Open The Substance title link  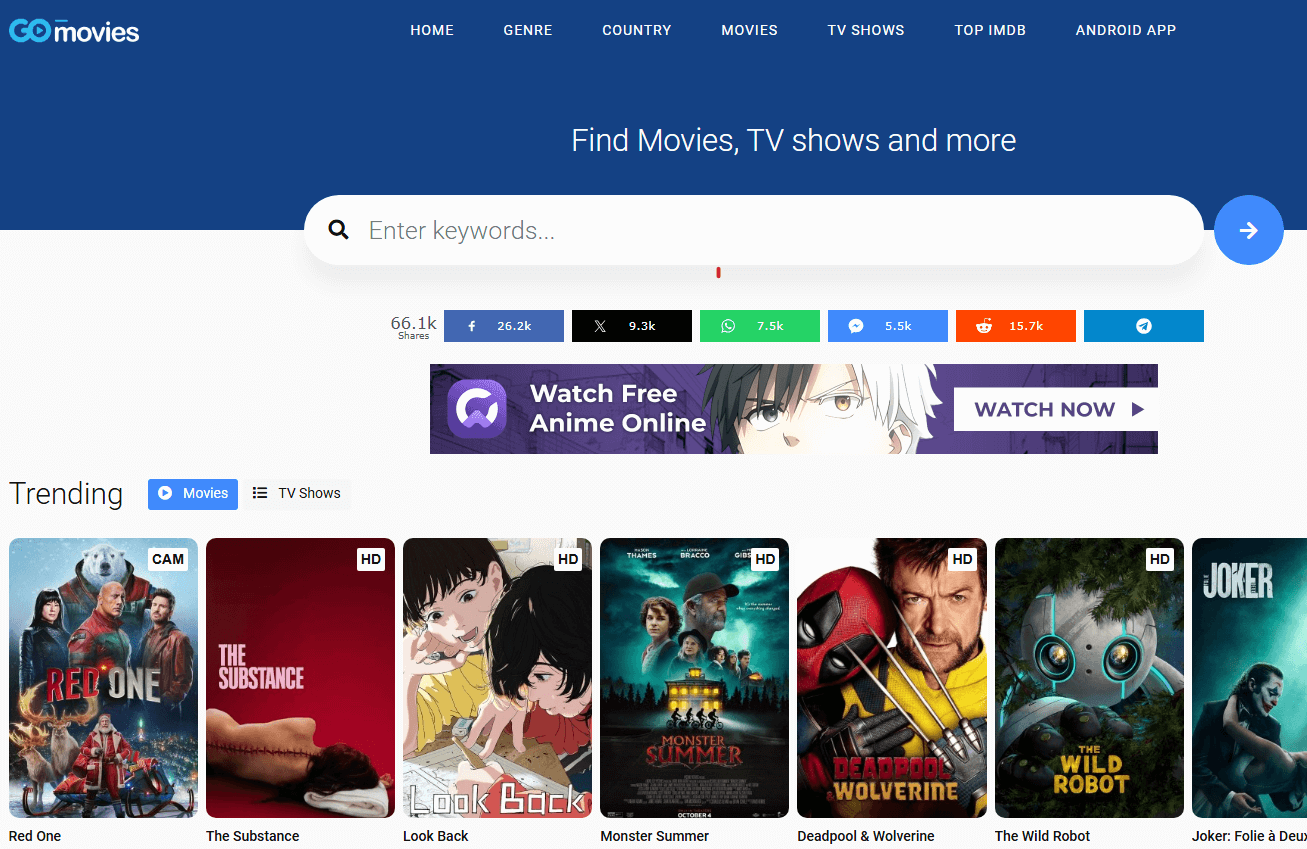click(x=253, y=836)
